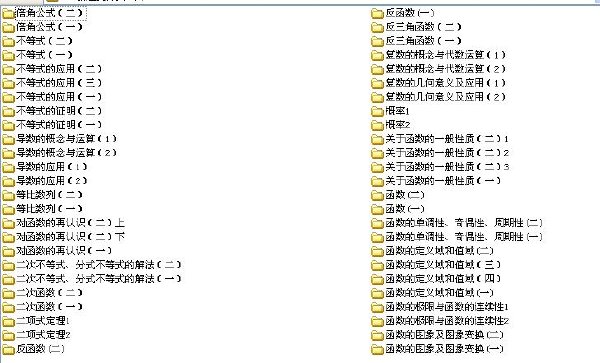The height and width of the screenshot is (363, 600).
Task: Click the folder icon beside 二项式定理1
Action: [8, 321]
